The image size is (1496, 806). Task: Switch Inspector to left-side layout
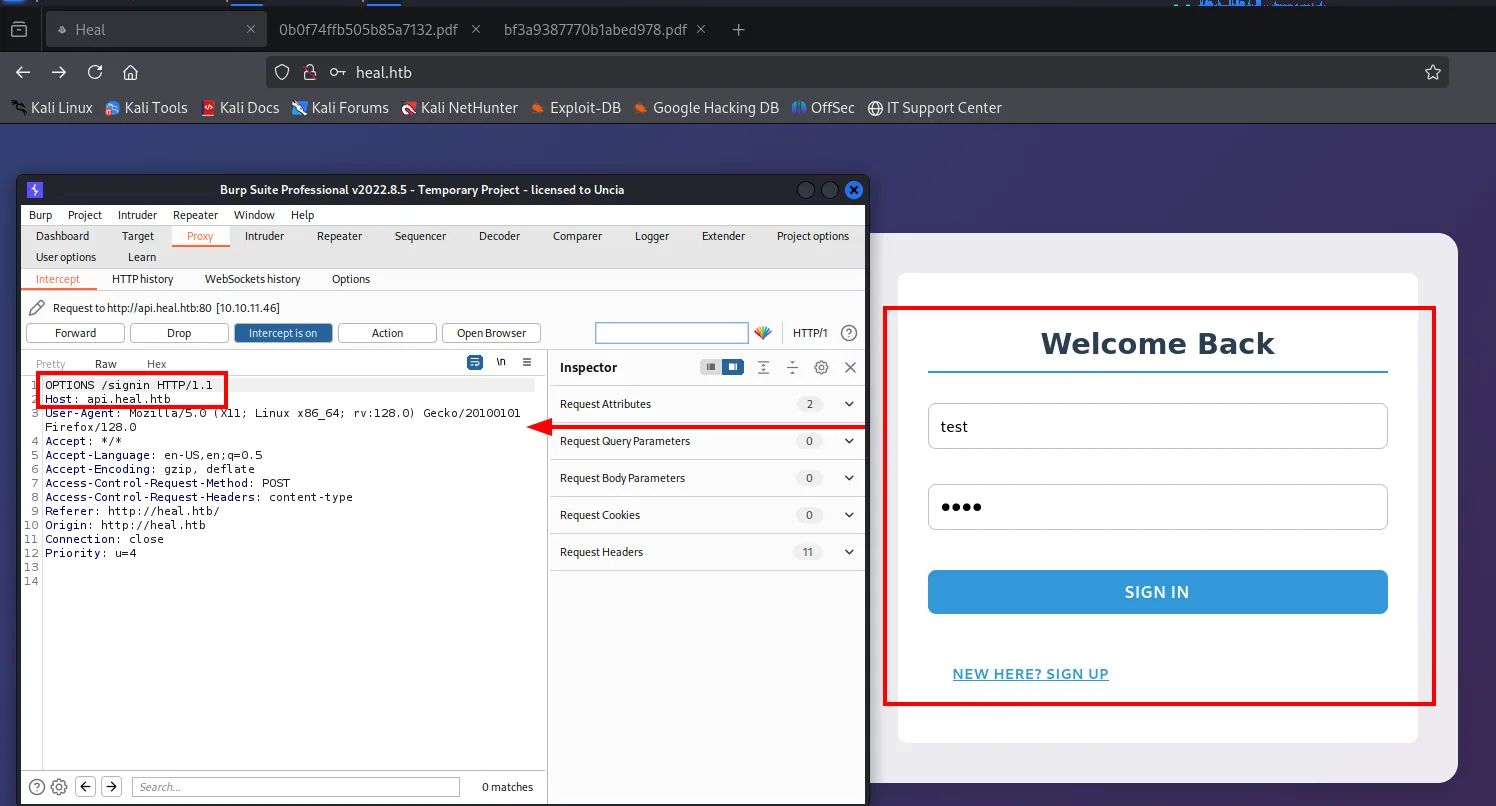point(711,367)
